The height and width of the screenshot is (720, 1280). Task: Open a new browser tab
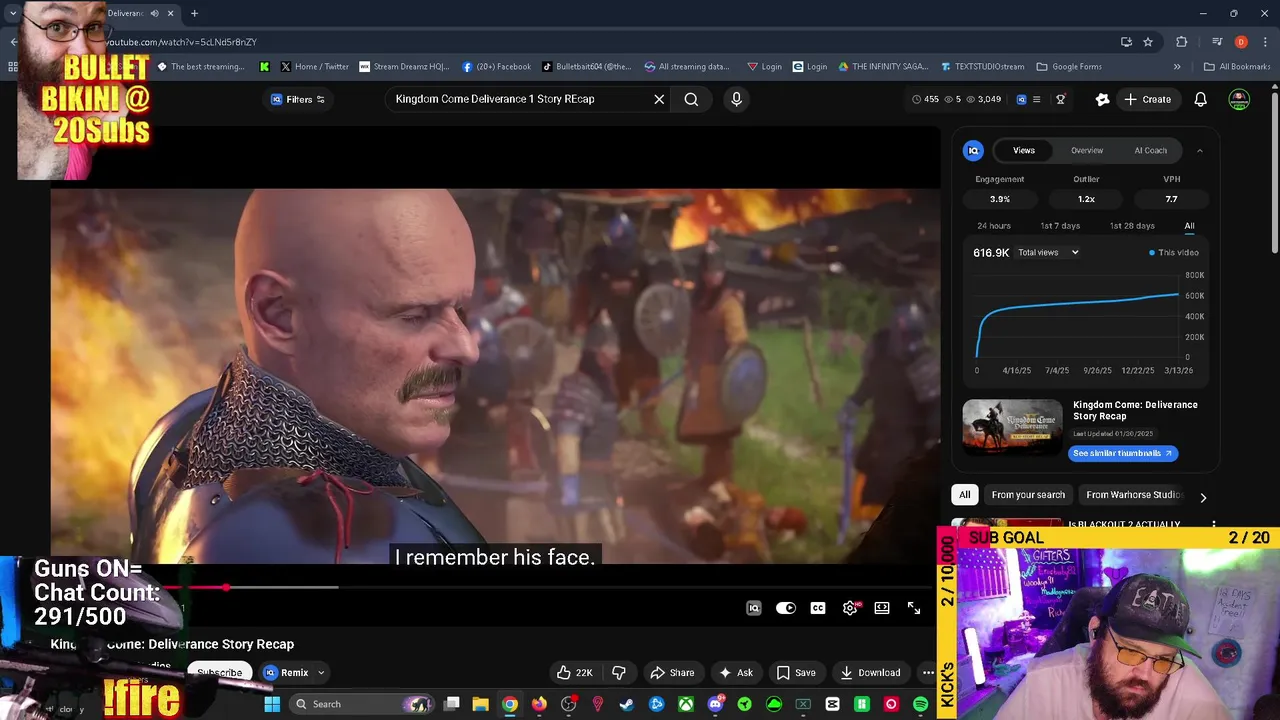pos(194,13)
